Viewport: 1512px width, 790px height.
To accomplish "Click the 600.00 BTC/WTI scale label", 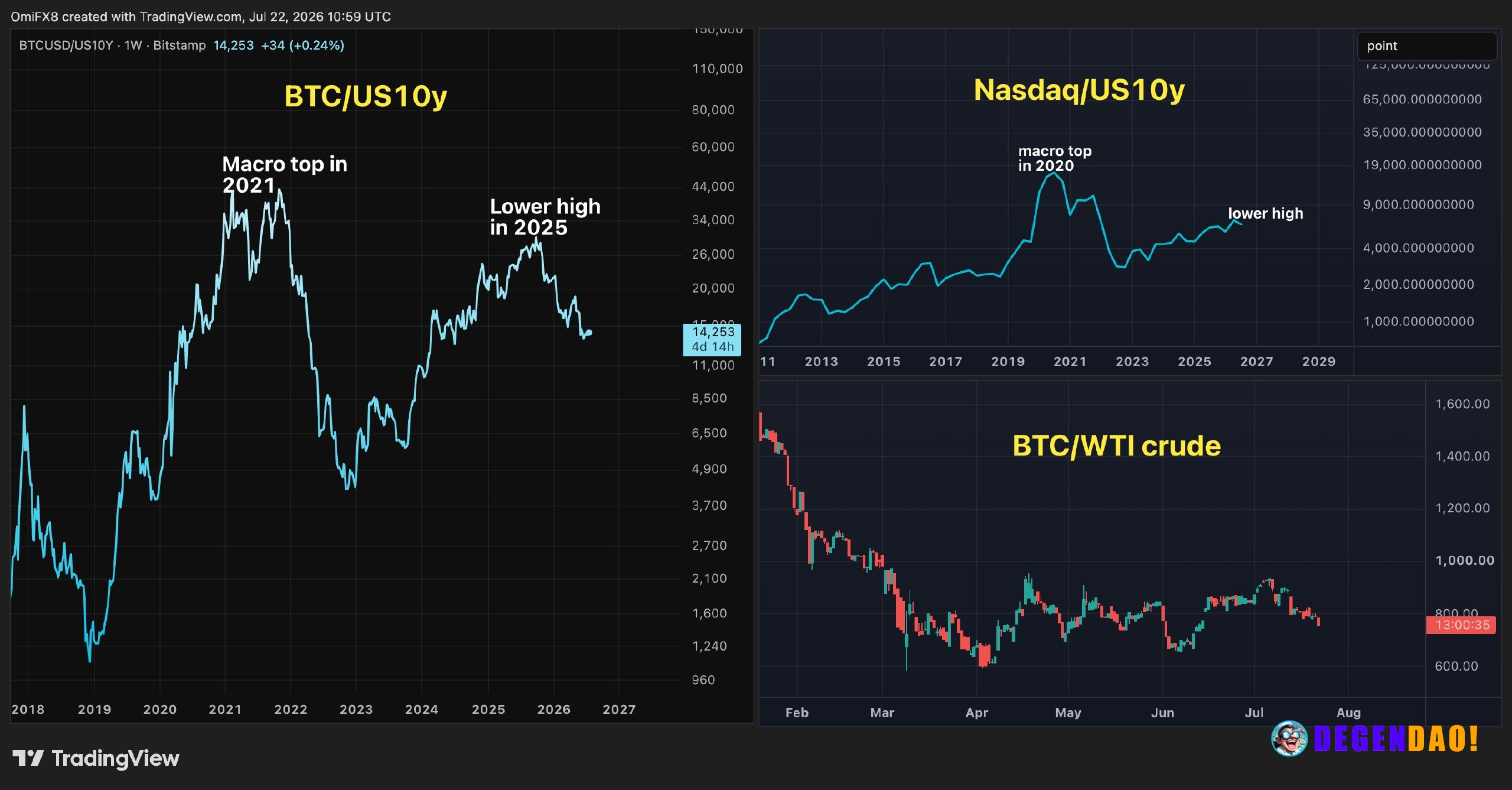I will [x=1456, y=667].
